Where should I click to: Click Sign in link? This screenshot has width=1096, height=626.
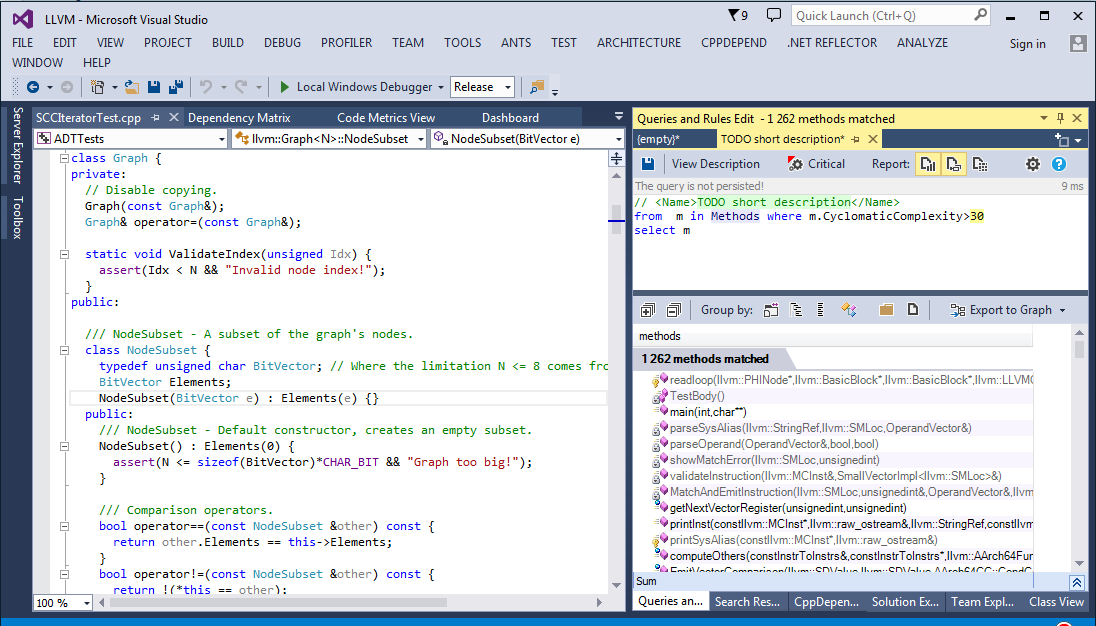pyautogui.click(x=1028, y=43)
